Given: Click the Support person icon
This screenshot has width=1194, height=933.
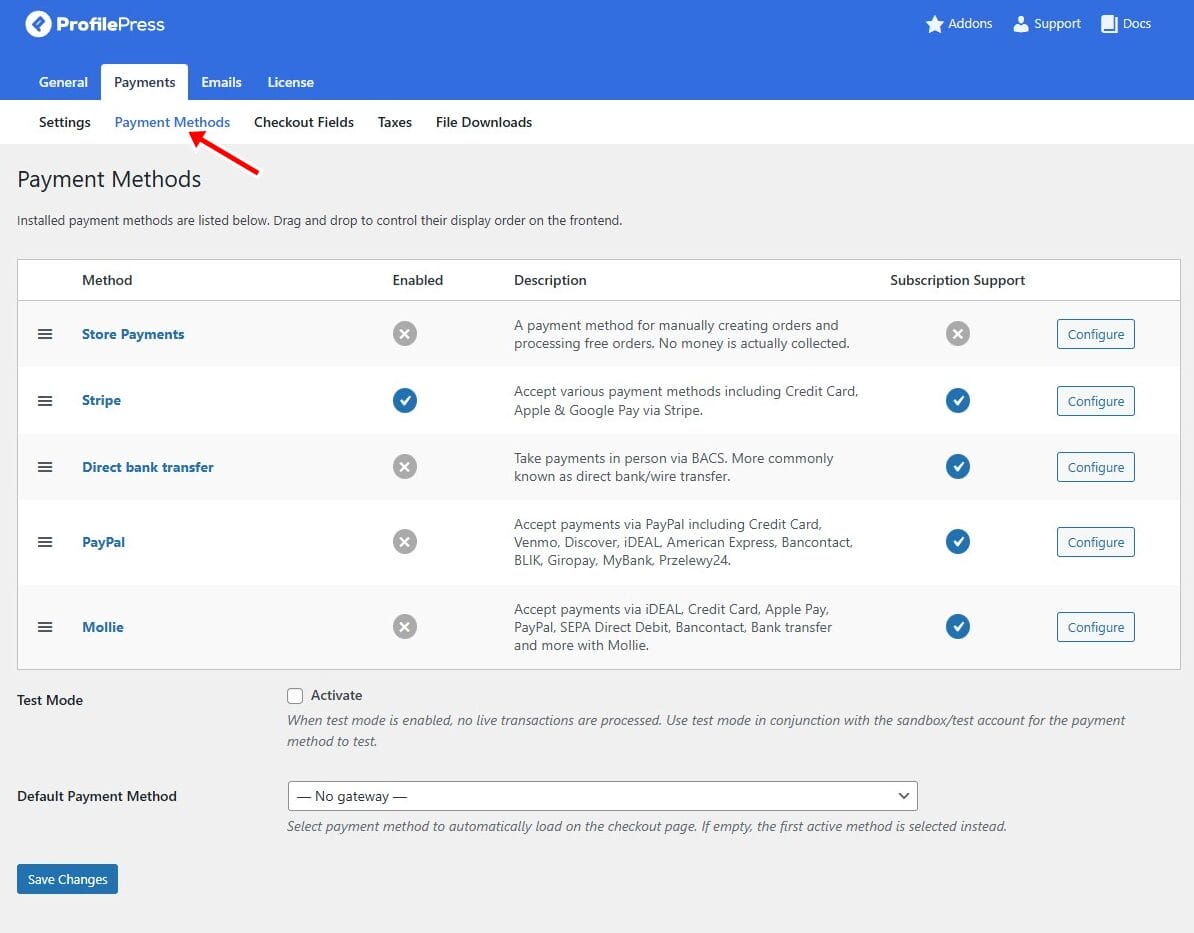Looking at the screenshot, I should (1020, 24).
